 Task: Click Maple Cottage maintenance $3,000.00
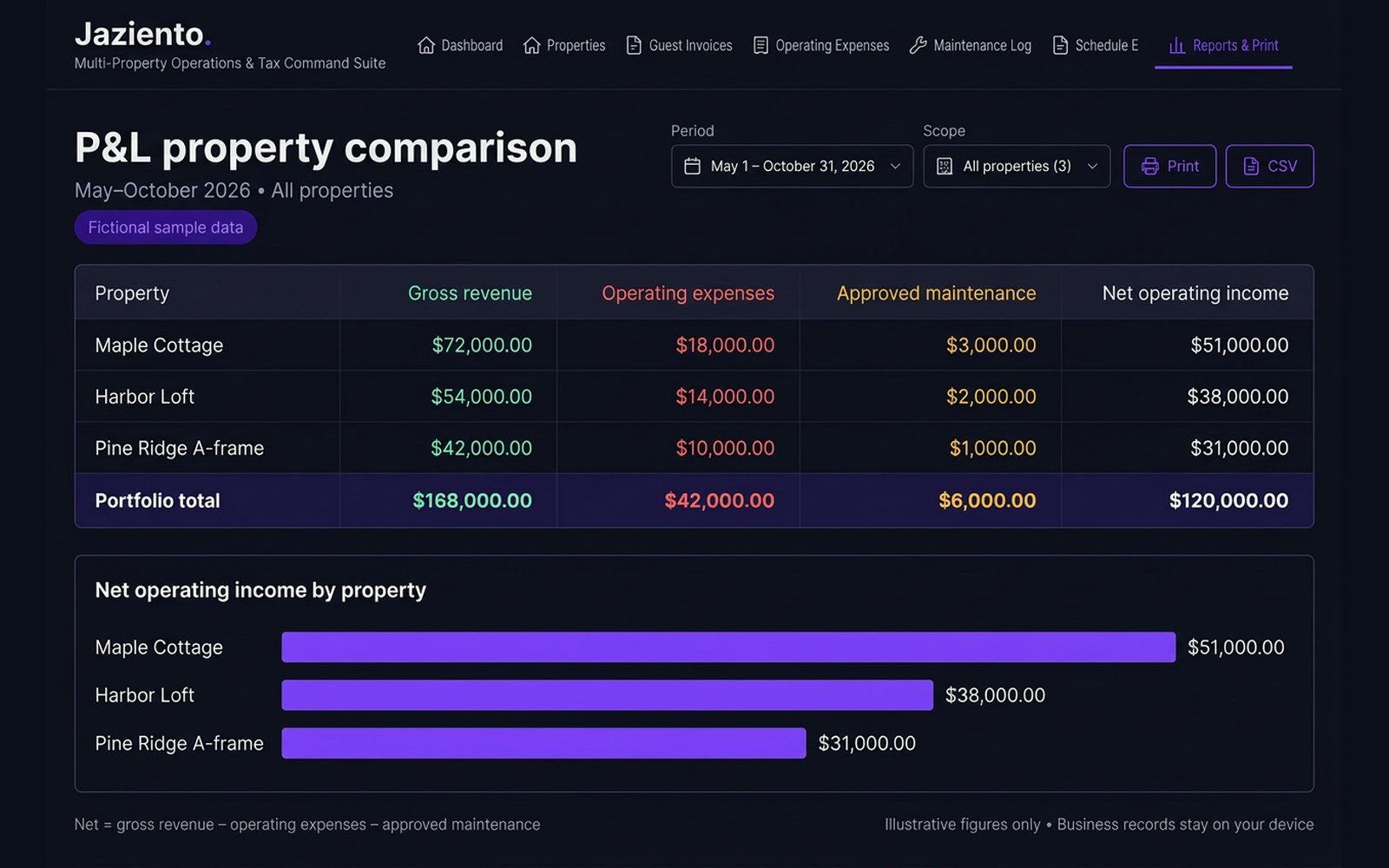click(x=991, y=345)
